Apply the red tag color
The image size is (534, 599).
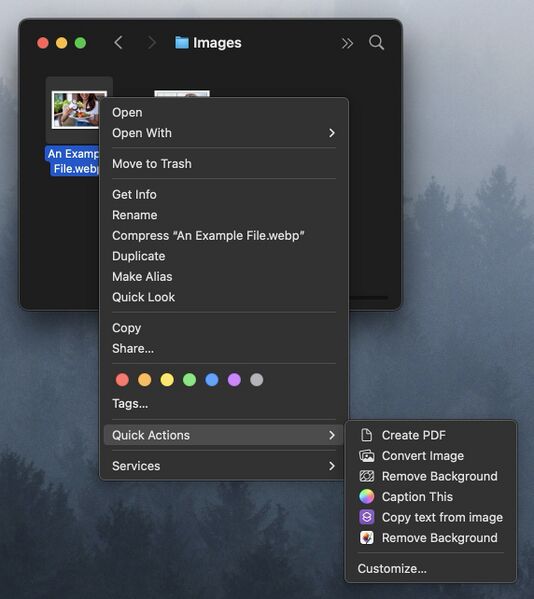[x=122, y=380]
